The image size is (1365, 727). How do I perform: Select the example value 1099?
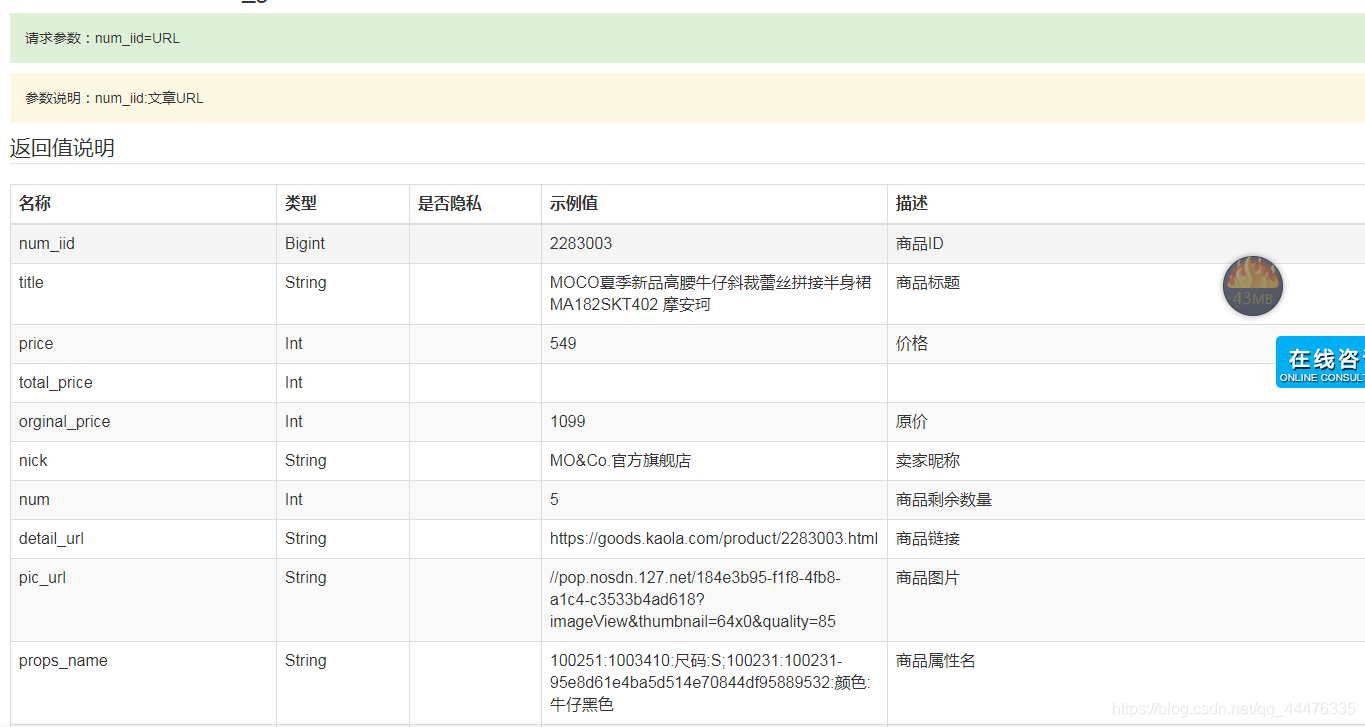pyautogui.click(x=568, y=421)
